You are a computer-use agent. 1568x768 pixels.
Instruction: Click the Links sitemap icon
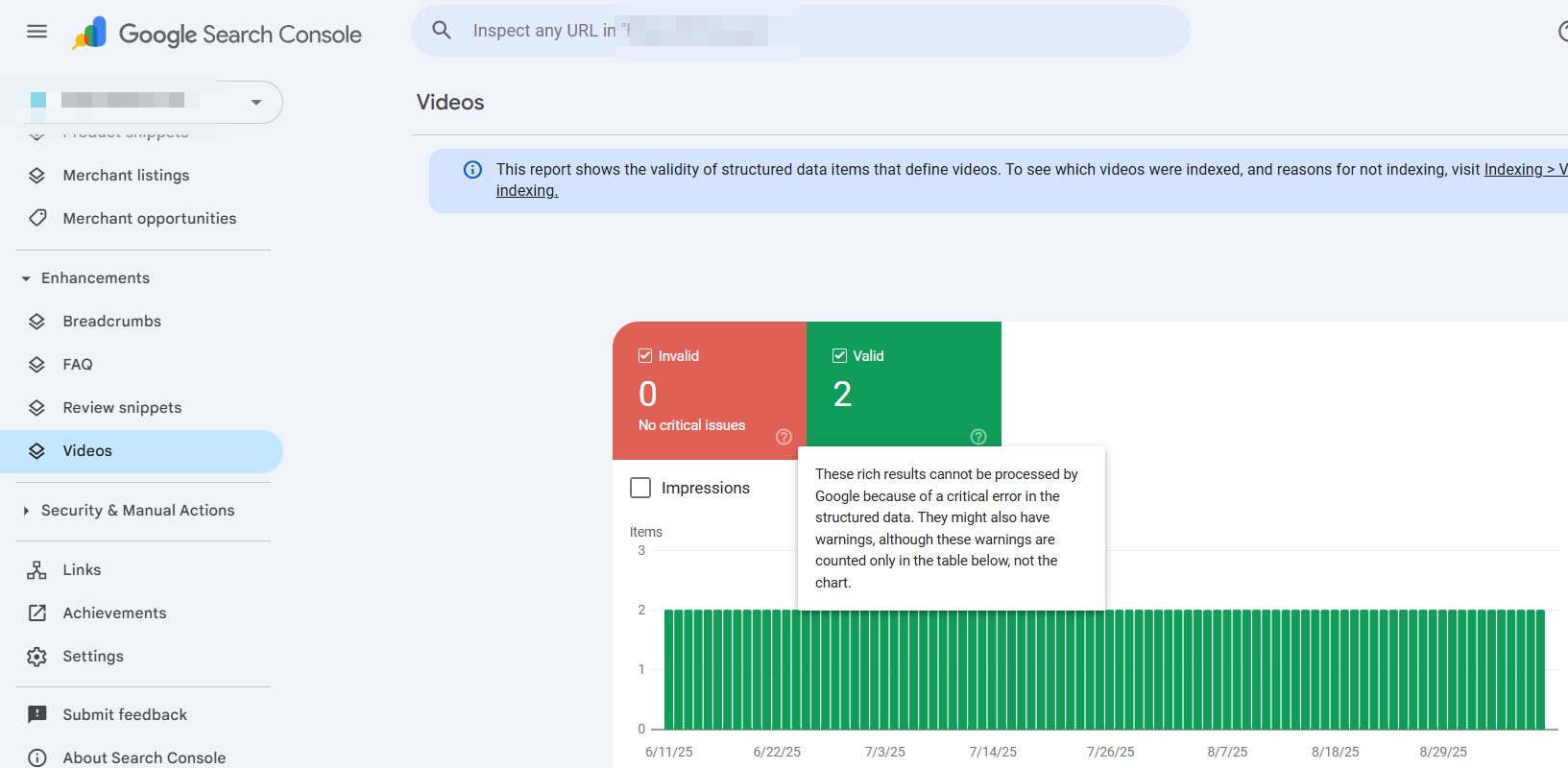(37, 570)
